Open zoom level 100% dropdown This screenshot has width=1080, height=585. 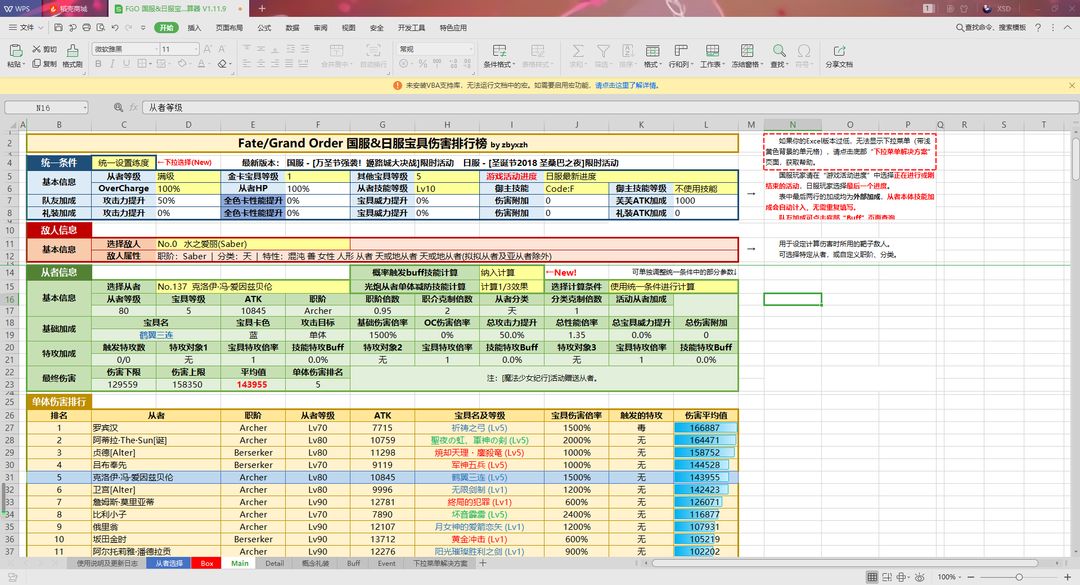point(947,577)
